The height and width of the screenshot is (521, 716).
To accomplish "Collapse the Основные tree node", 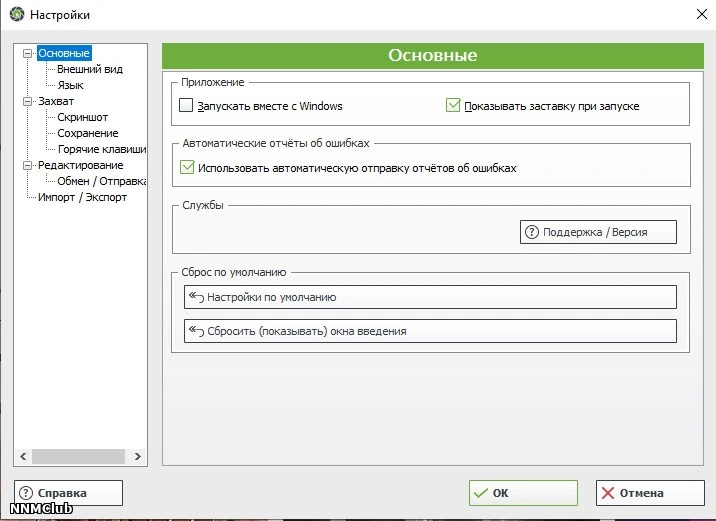I will coord(27,53).
